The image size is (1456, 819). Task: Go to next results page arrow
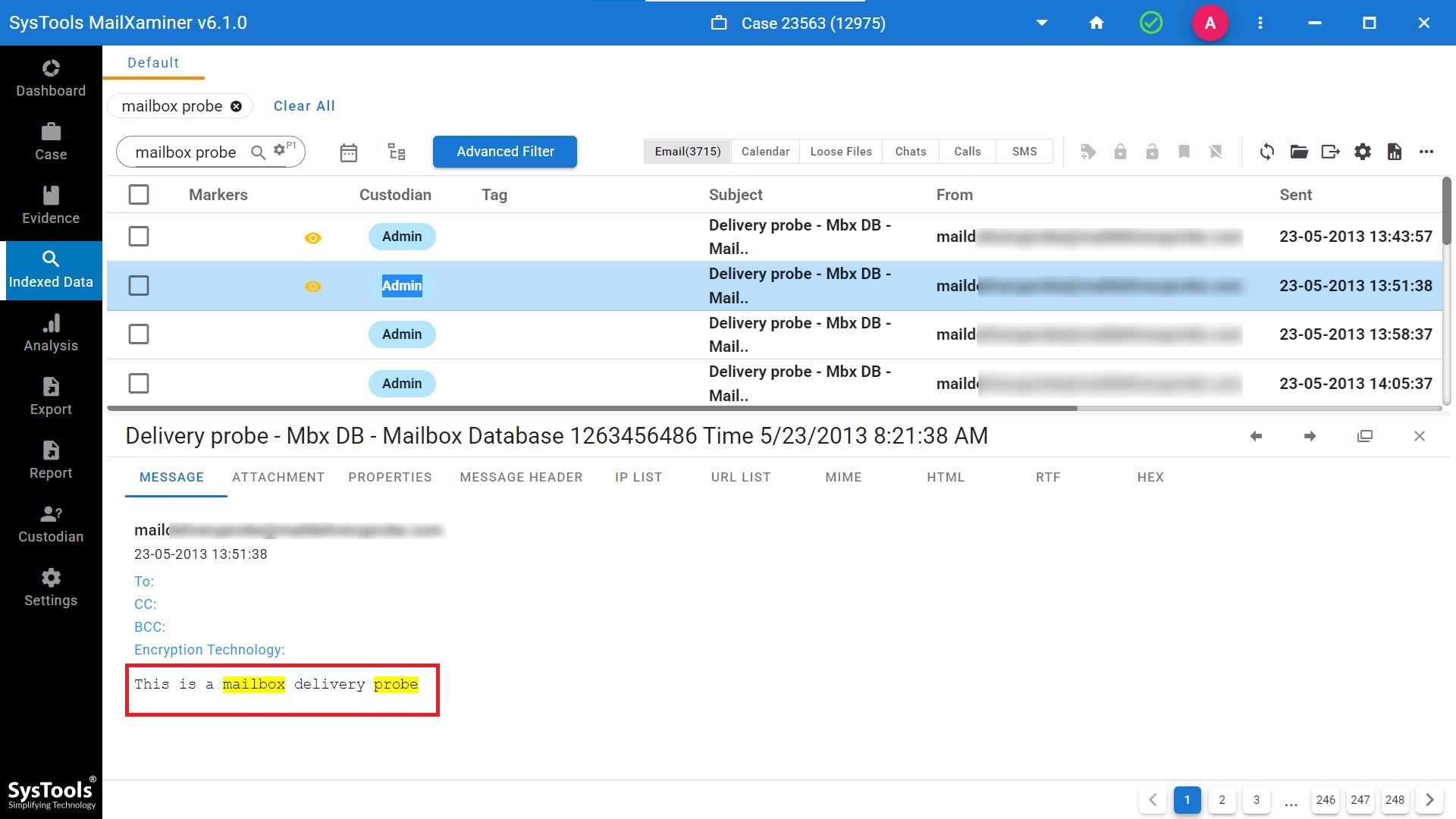[1429, 800]
